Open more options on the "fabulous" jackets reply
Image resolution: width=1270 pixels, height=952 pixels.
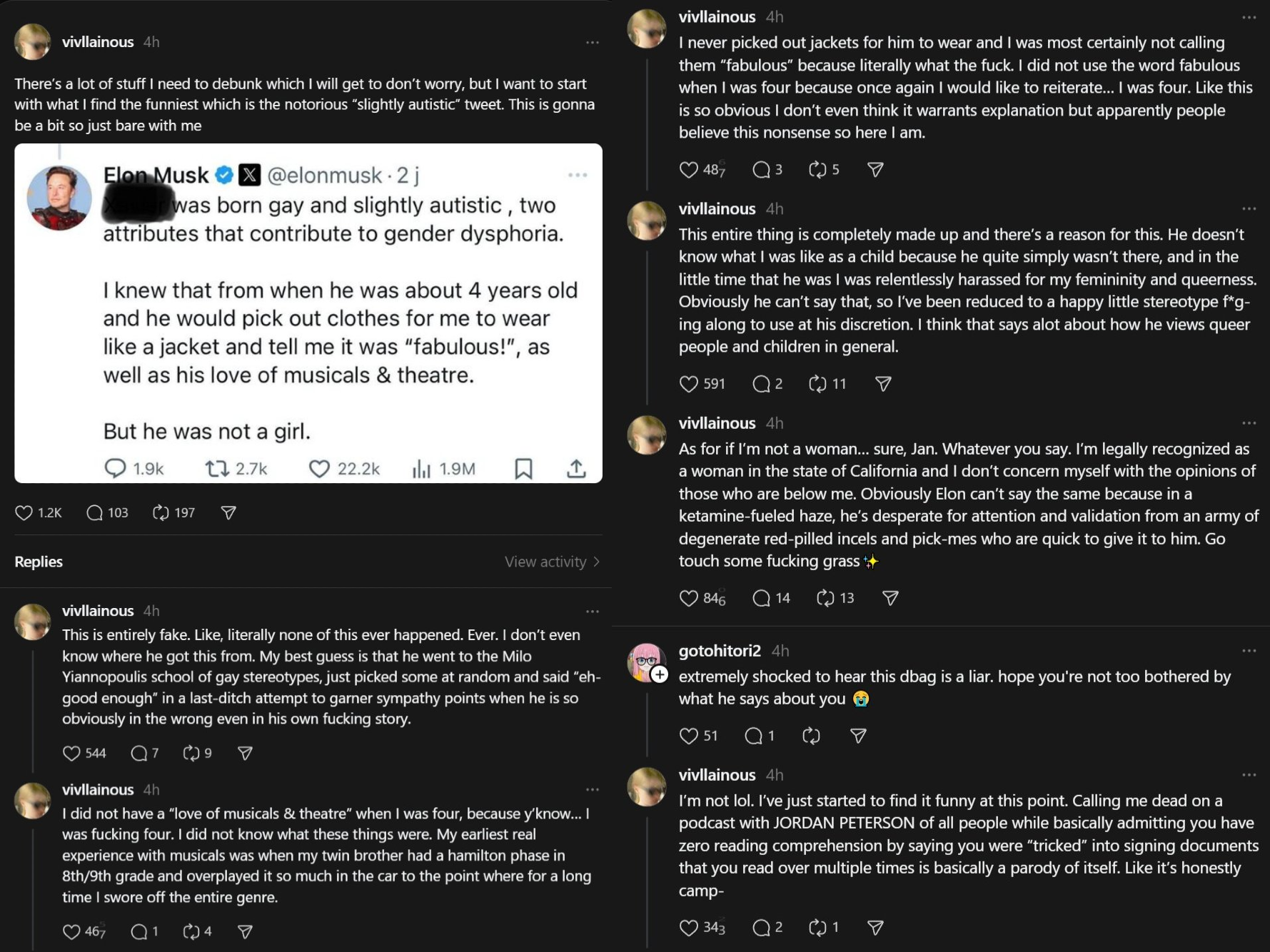(x=1249, y=17)
